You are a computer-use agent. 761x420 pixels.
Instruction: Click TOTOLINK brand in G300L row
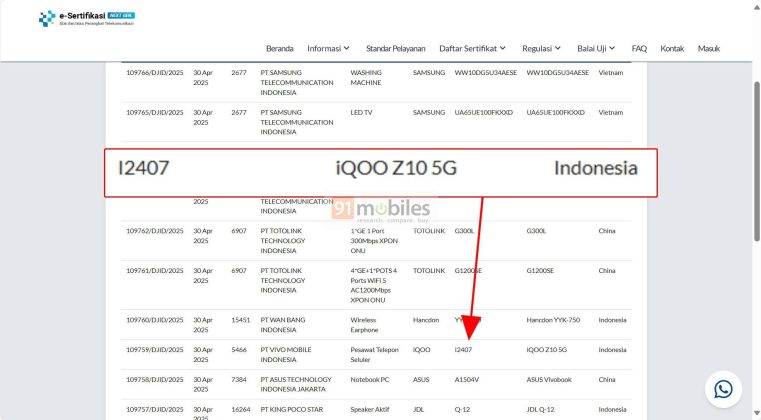[x=429, y=231]
